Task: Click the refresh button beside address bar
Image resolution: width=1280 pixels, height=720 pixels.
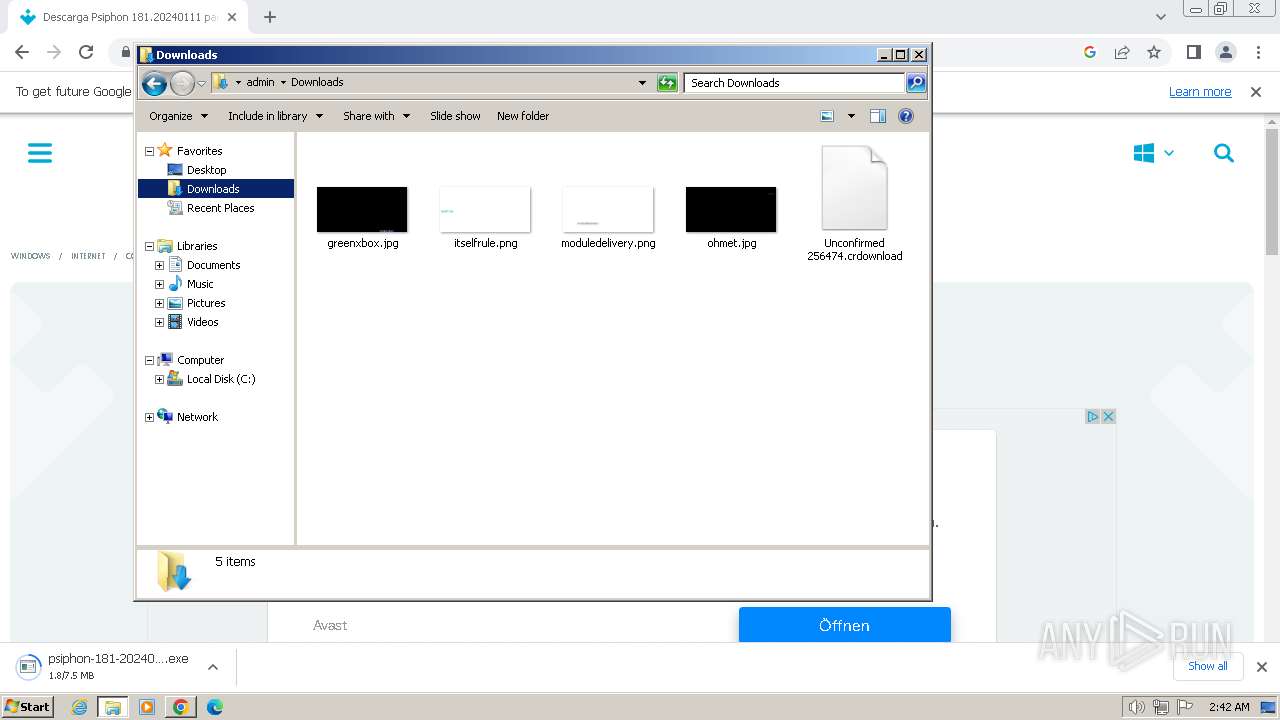Action: [667, 83]
